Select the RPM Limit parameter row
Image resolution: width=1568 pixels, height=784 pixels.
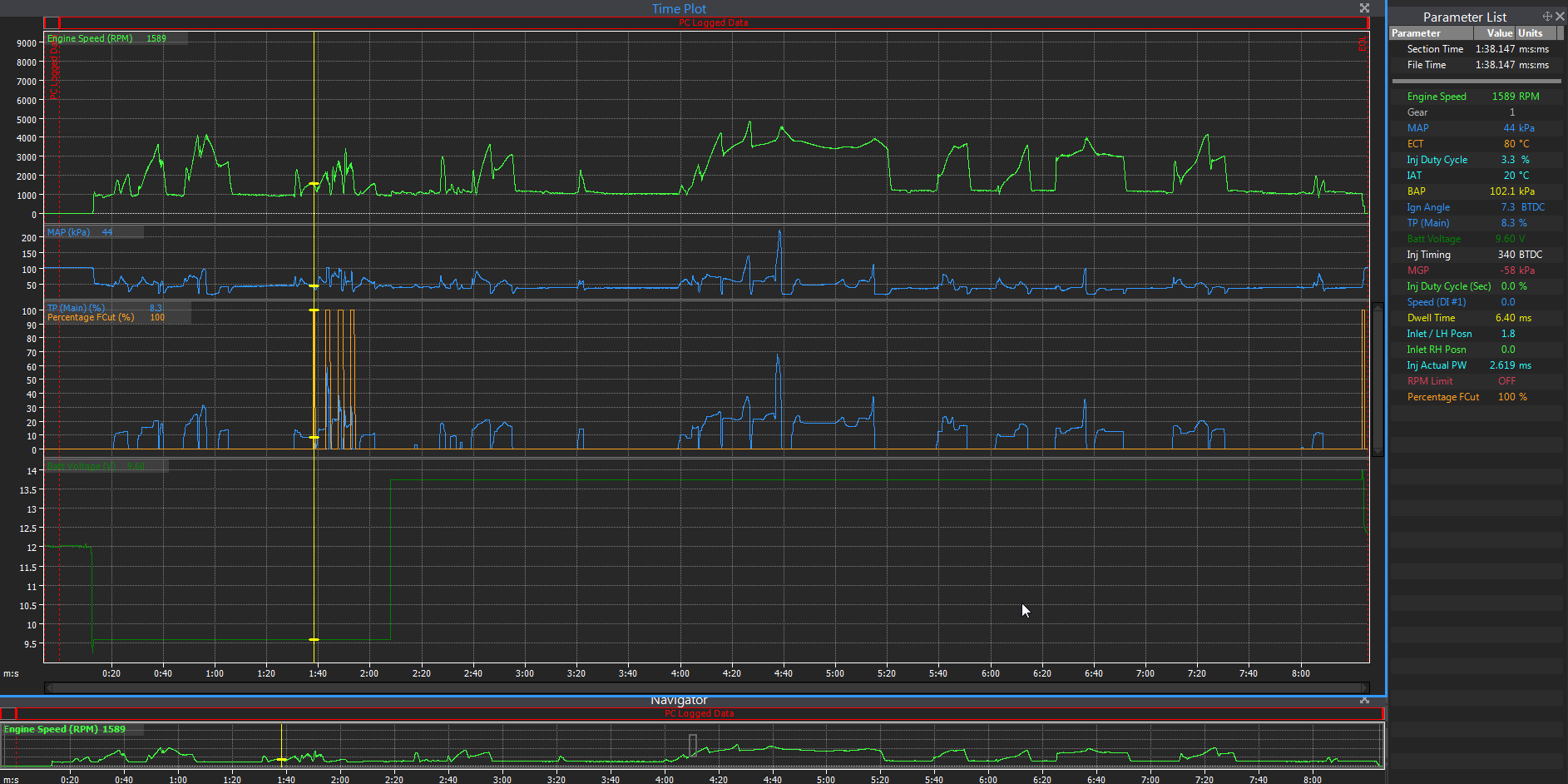pos(1429,381)
